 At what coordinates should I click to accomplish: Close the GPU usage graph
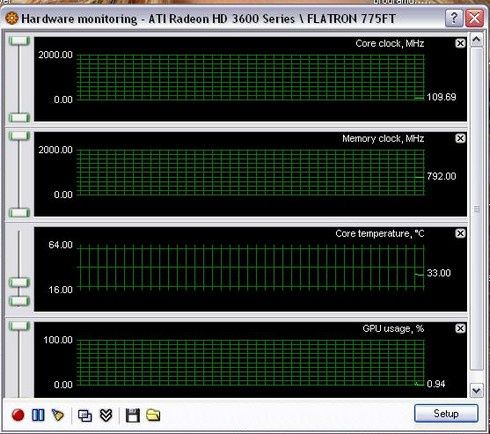click(x=460, y=329)
